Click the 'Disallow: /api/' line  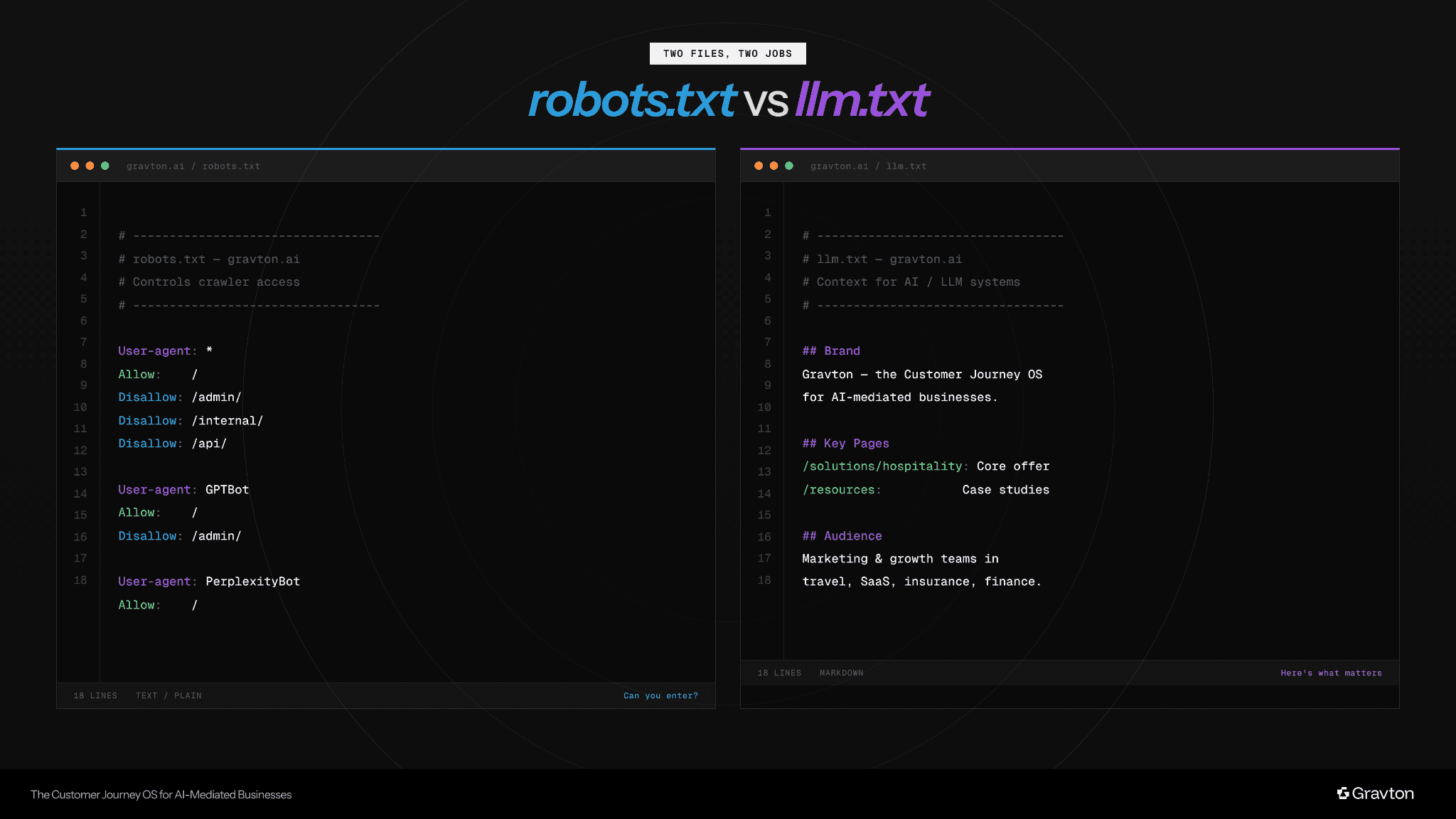(x=173, y=444)
